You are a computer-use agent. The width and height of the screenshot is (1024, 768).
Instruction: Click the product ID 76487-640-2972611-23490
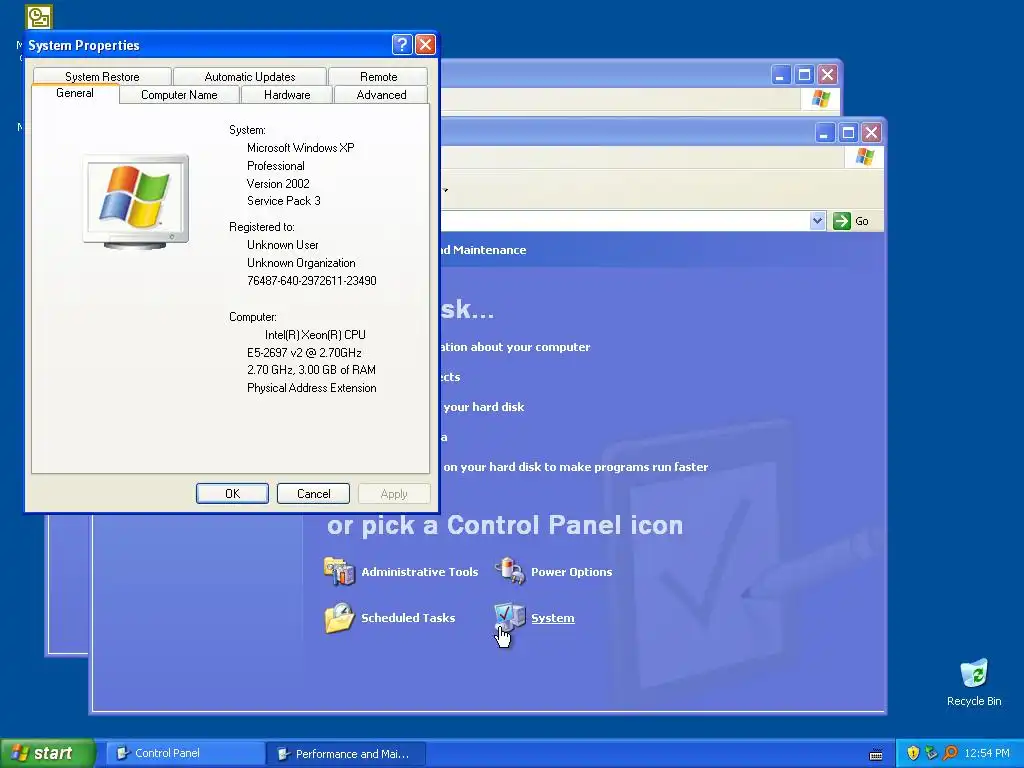312,281
